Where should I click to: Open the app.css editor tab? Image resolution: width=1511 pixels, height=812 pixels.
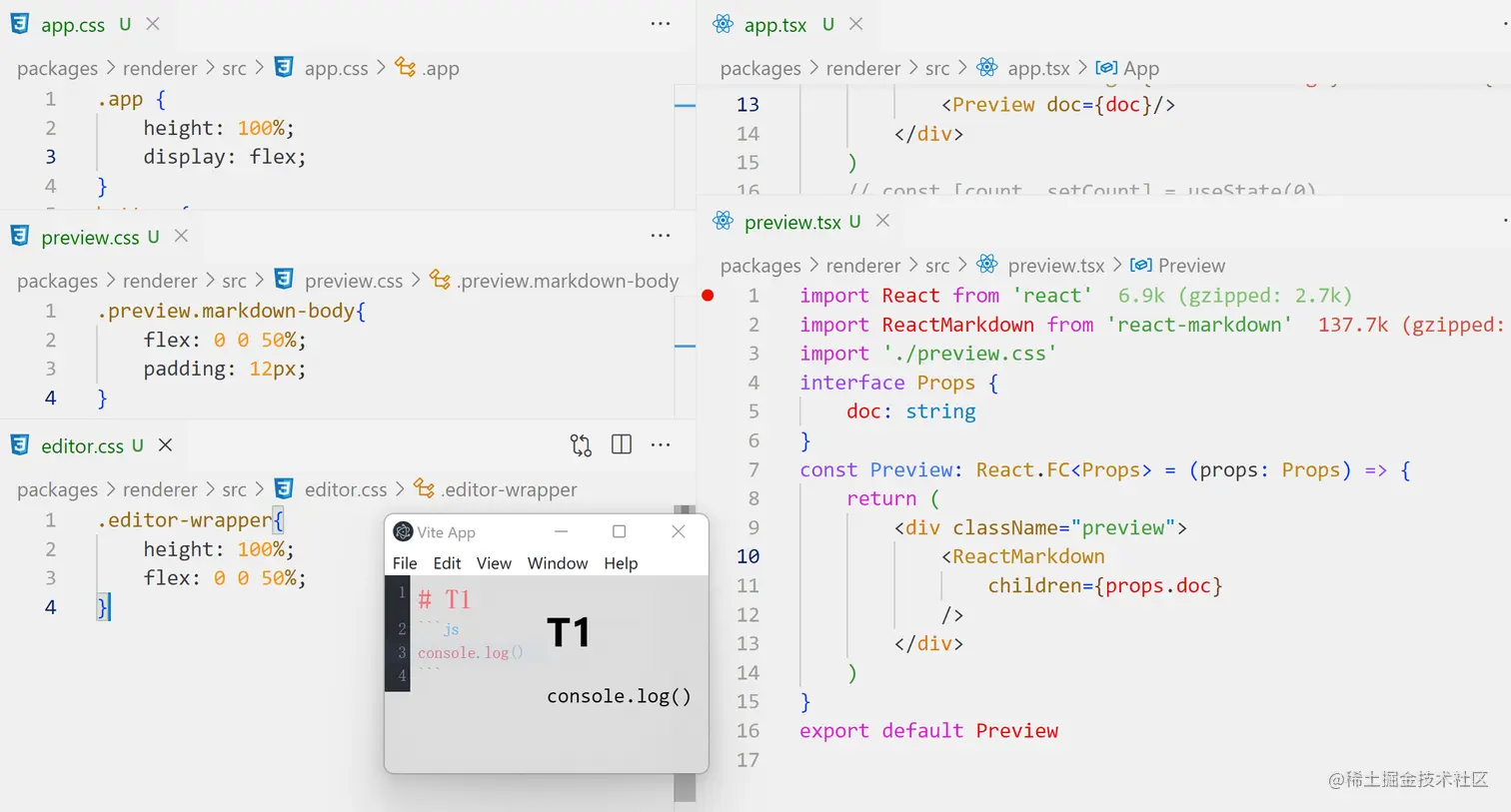click(72, 25)
